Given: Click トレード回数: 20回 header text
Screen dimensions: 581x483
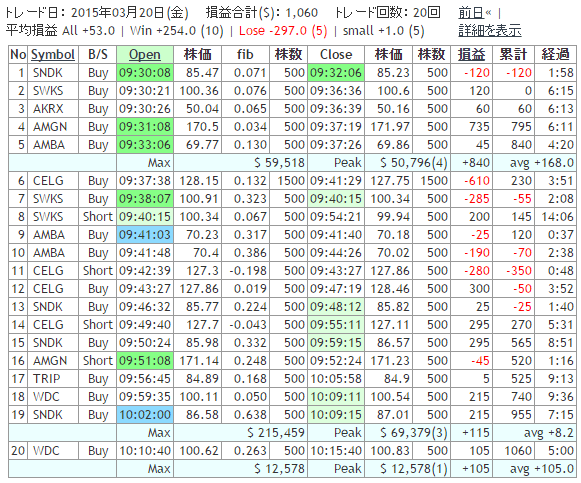Looking at the screenshot, I should pos(387,13).
